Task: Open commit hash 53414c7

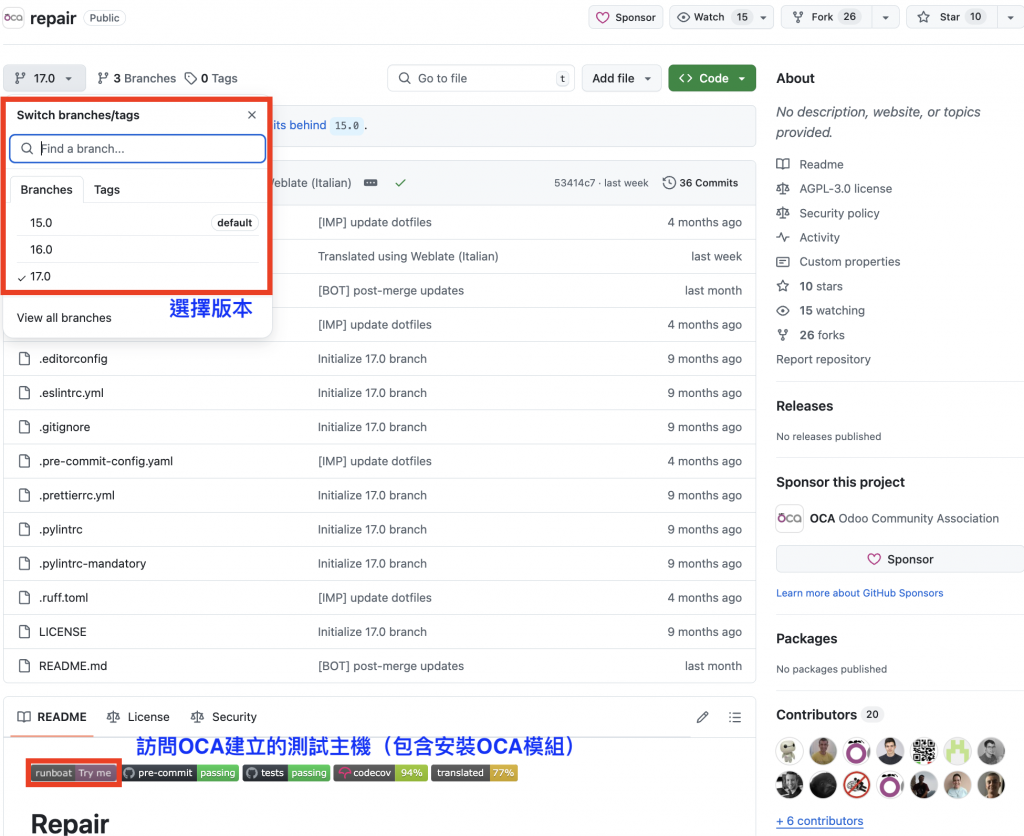Action: click(575, 183)
